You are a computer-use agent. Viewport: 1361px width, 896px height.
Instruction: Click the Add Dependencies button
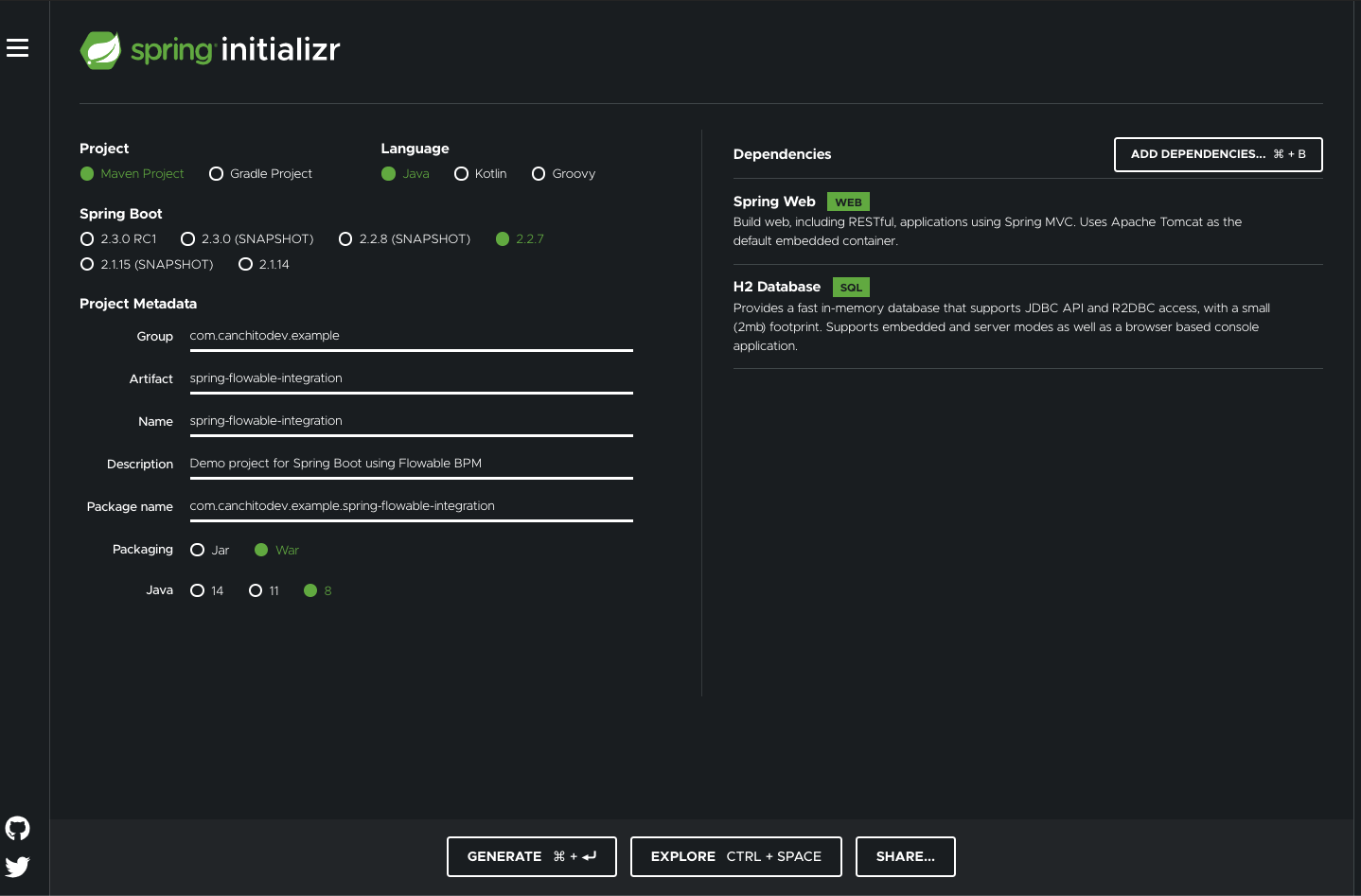1218,154
